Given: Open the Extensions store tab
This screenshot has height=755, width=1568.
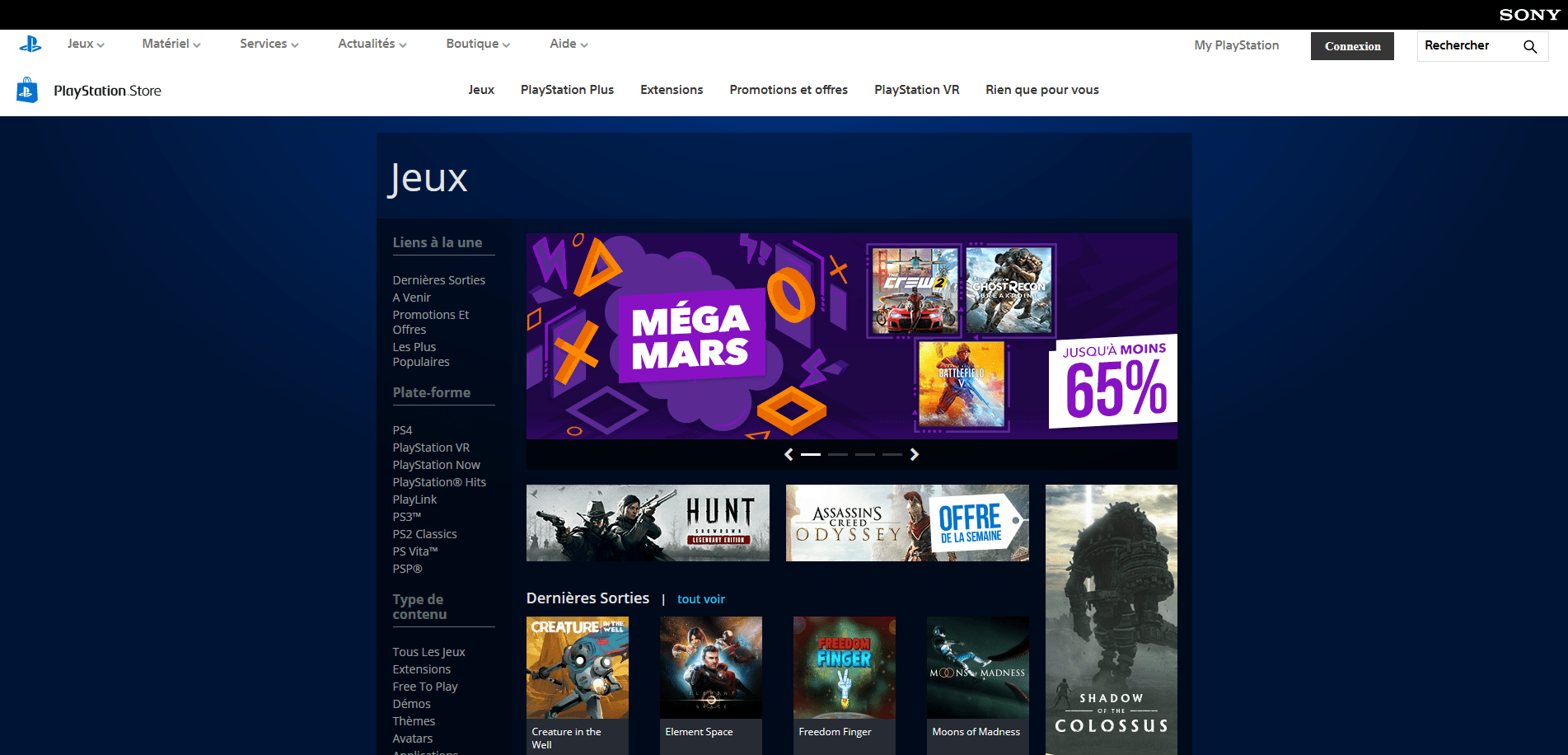Looking at the screenshot, I should coord(672,90).
